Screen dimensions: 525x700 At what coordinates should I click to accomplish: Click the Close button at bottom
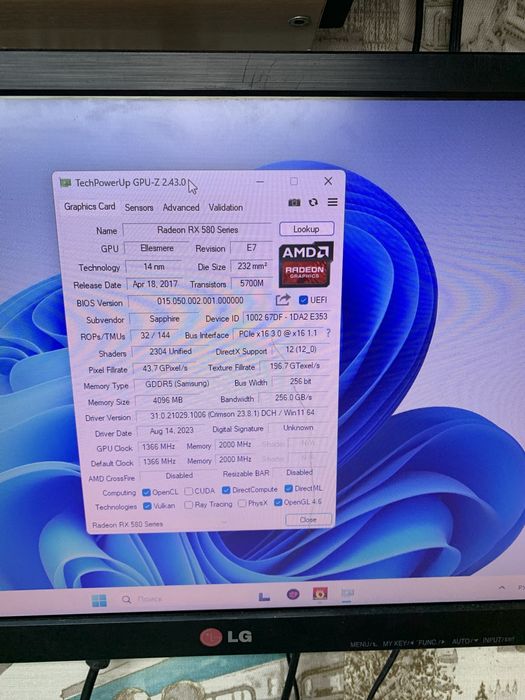pyautogui.click(x=308, y=519)
